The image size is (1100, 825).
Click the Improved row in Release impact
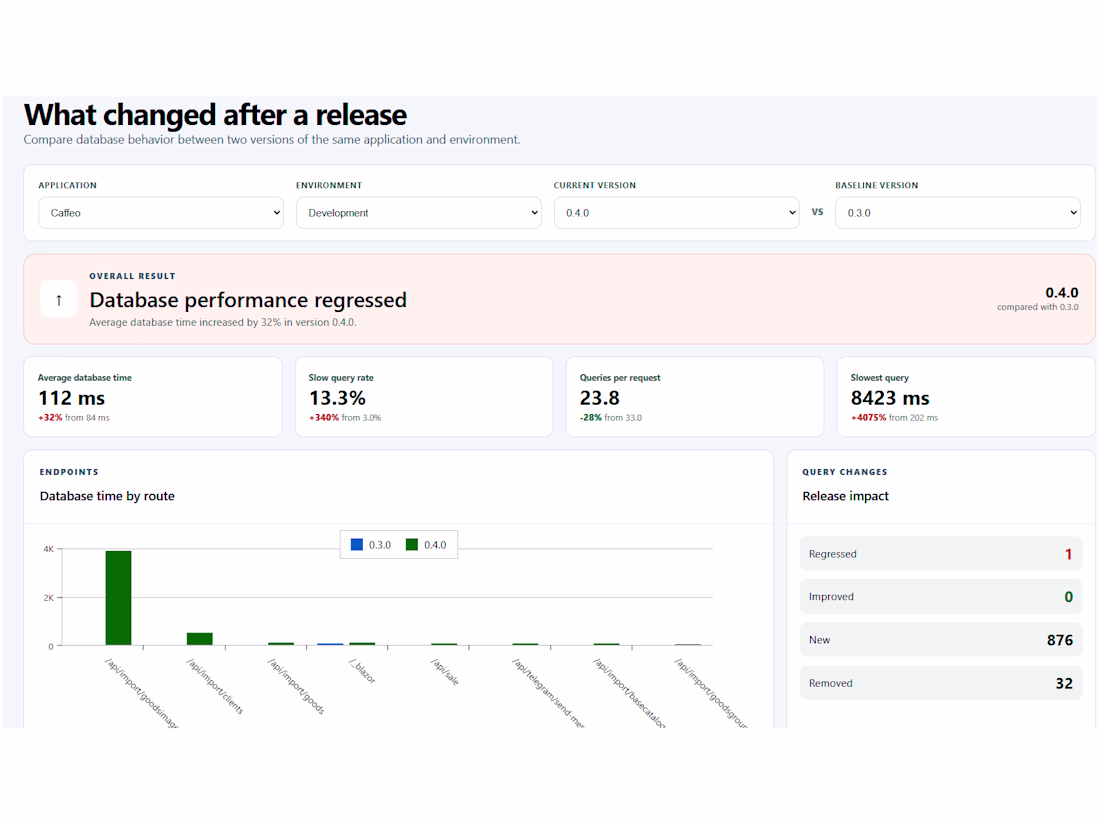(x=941, y=596)
